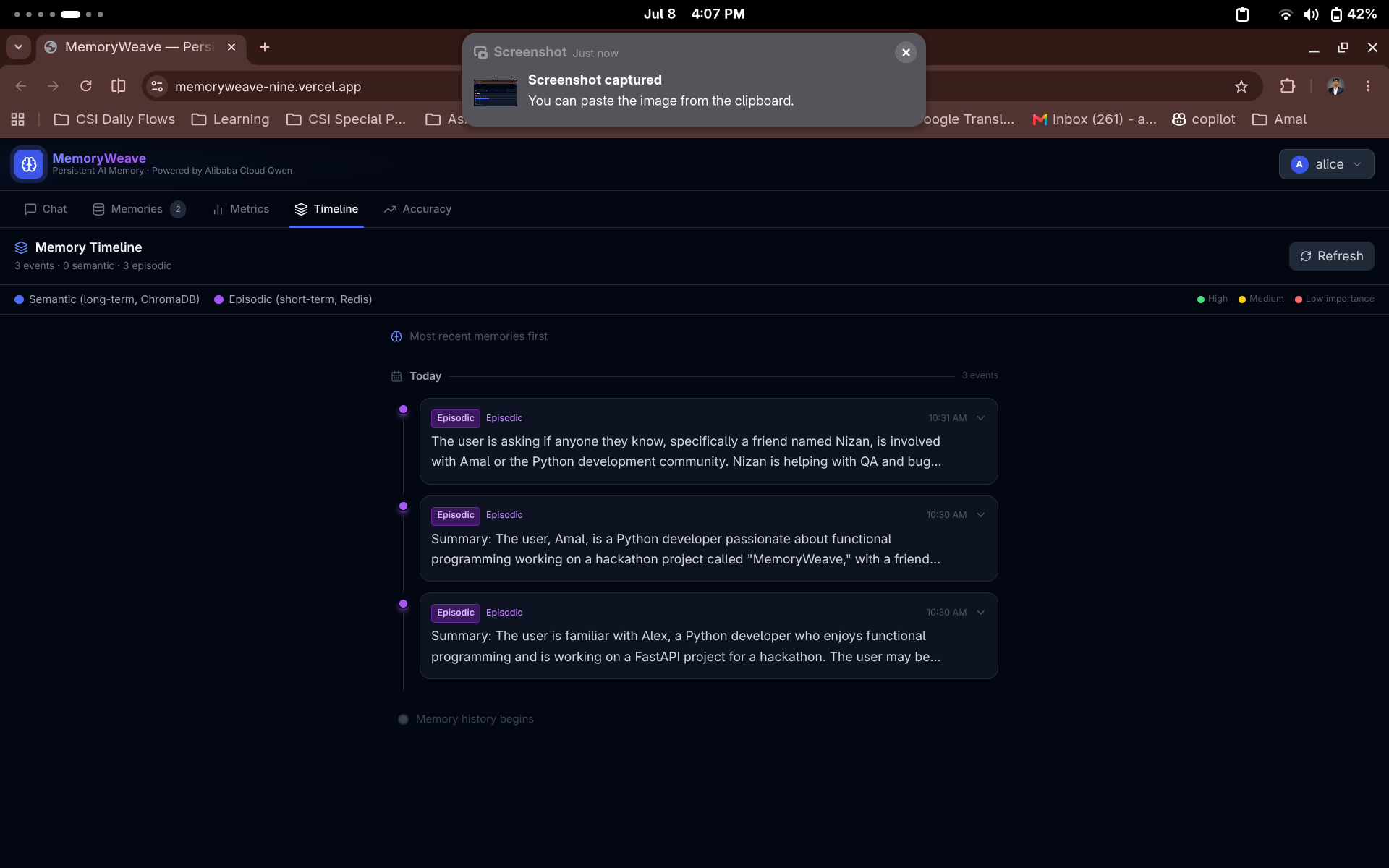Open the Amal bookmark folder
Screen dimensions: 1389x868
tap(1279, 119)
